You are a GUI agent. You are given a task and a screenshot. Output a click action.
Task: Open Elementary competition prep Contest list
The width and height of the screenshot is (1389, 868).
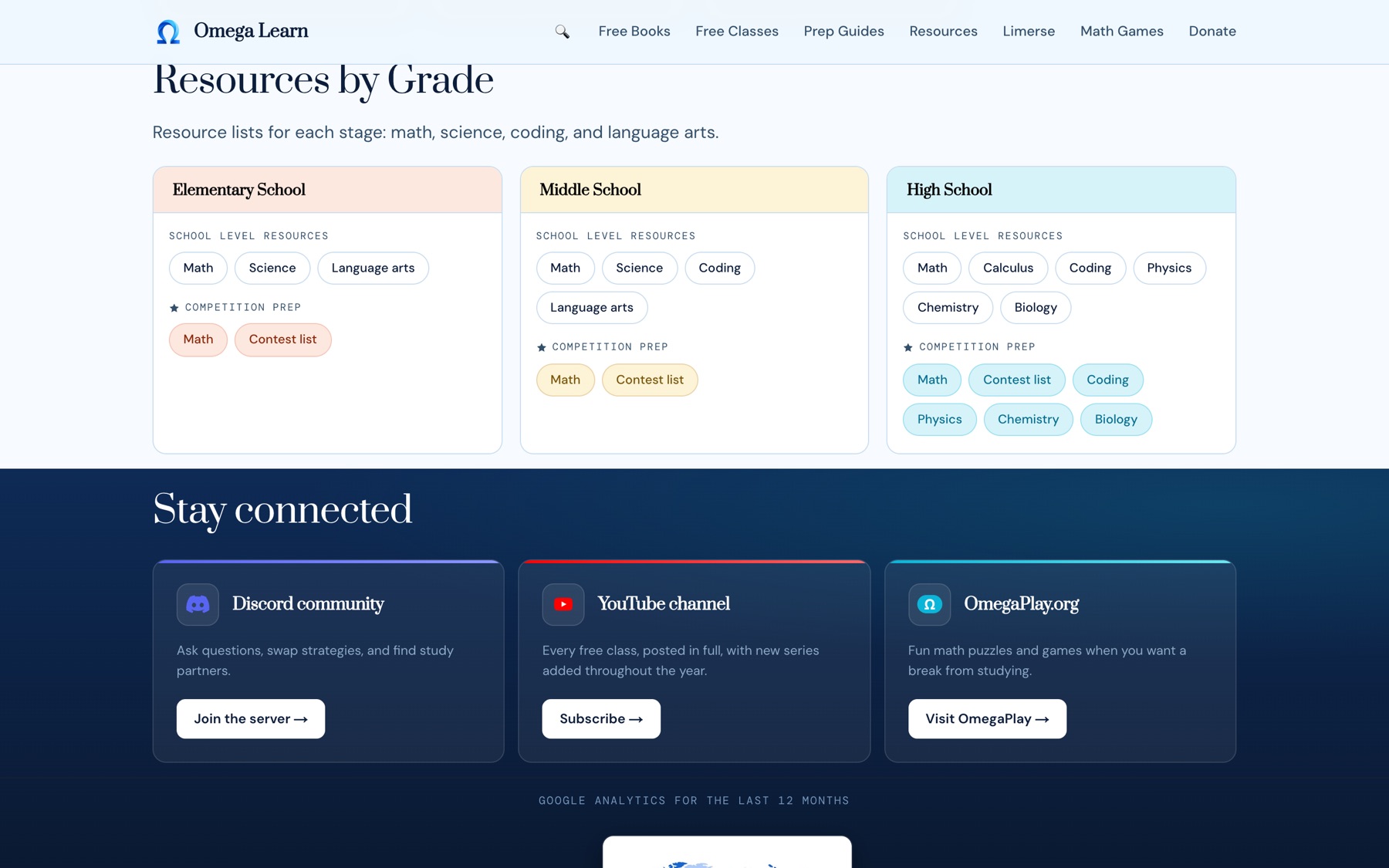point(282,339)
